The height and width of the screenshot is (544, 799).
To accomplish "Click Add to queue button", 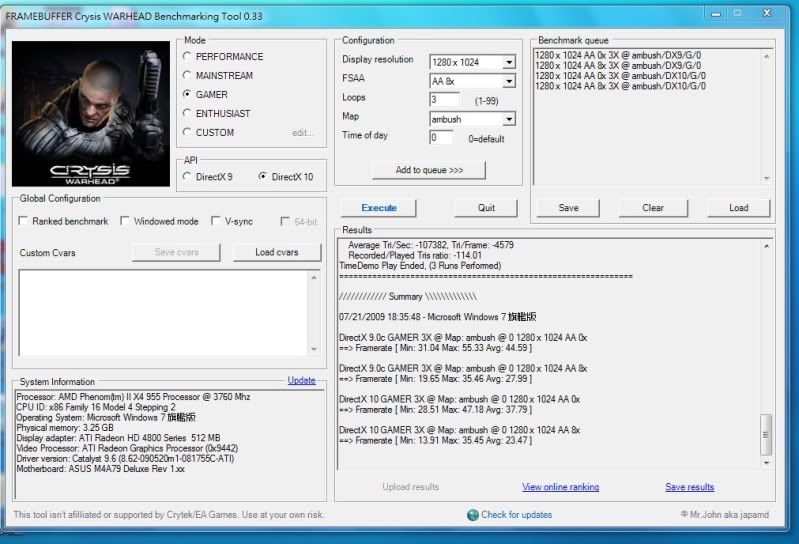I will click(429, 170).
